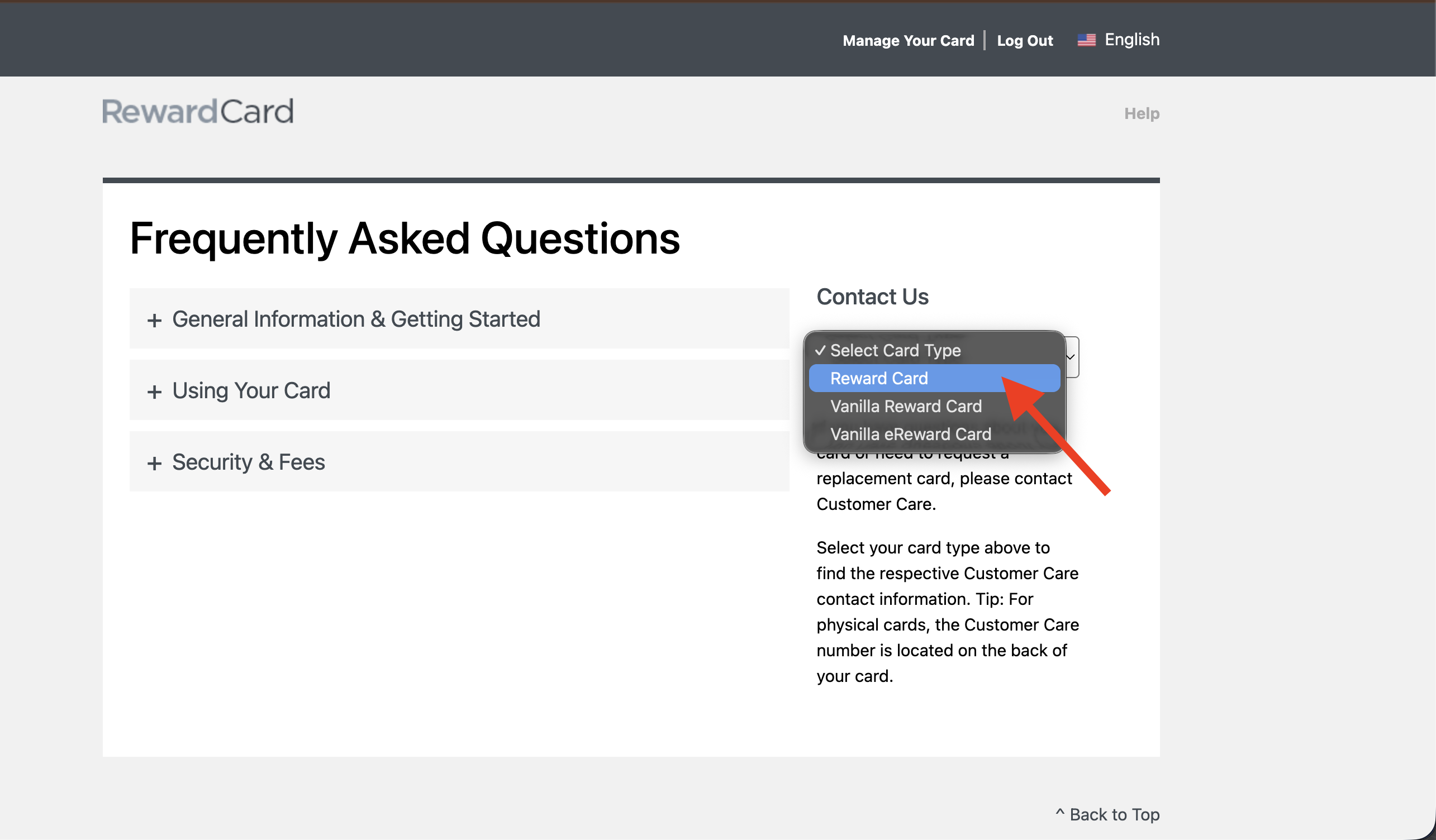Click the plus icon beside Using Your Card
Screen dimensions: 1436x840
[154, 392]
